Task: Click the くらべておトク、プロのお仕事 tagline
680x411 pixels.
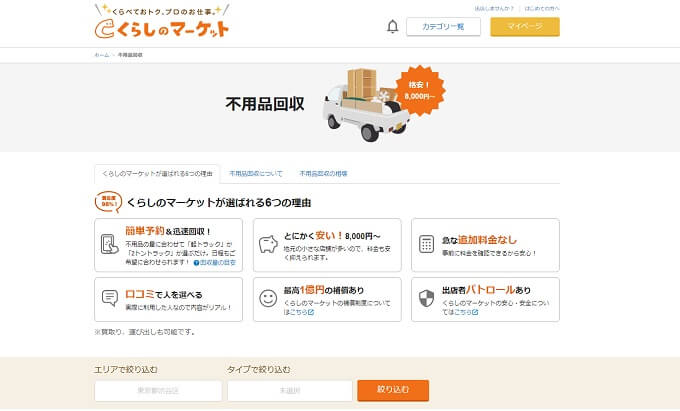Action: (x=161, y=12)
